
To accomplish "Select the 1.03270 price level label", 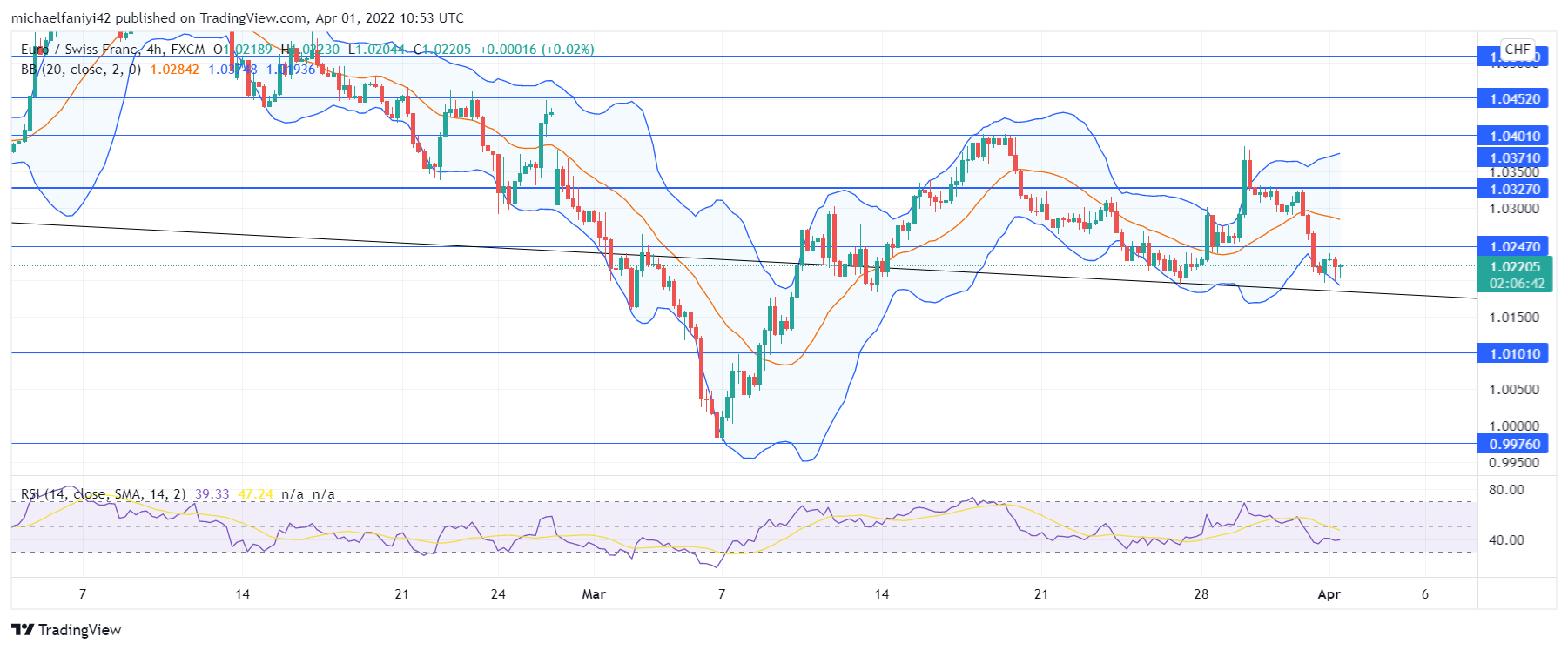I will click(1515, 189).
